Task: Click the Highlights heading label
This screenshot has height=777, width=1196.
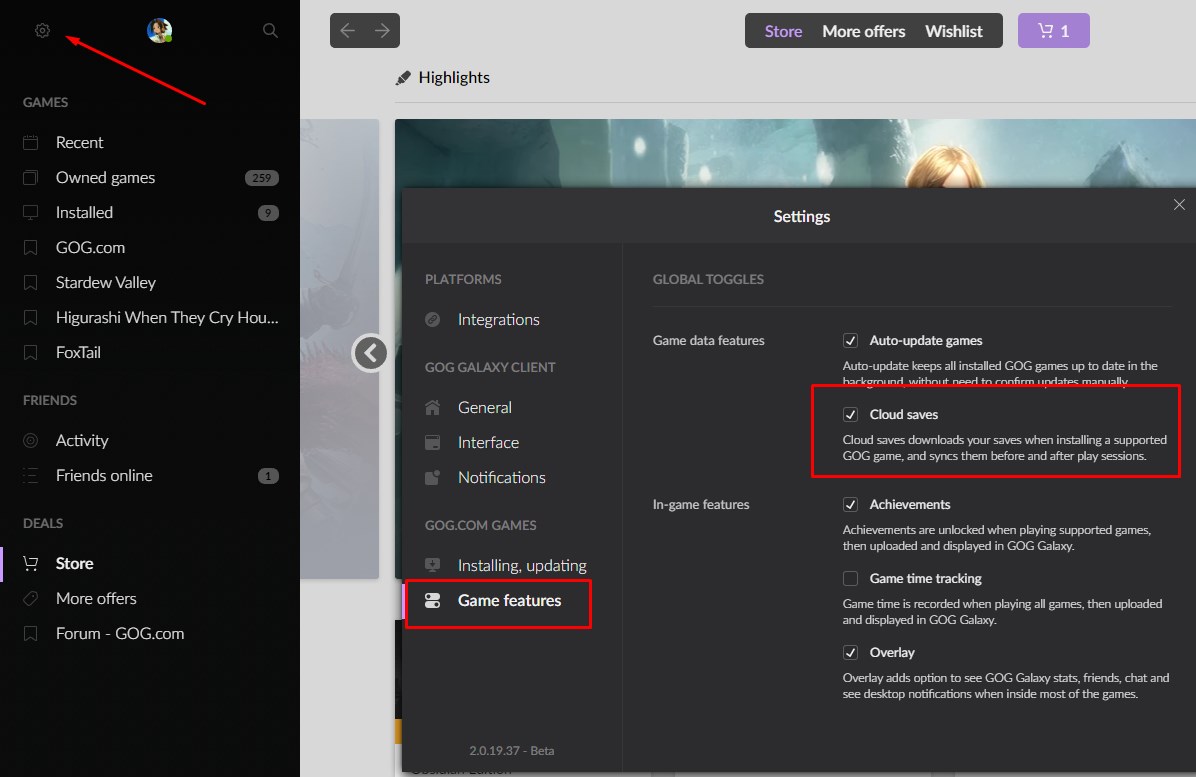Action: (454, 78)
